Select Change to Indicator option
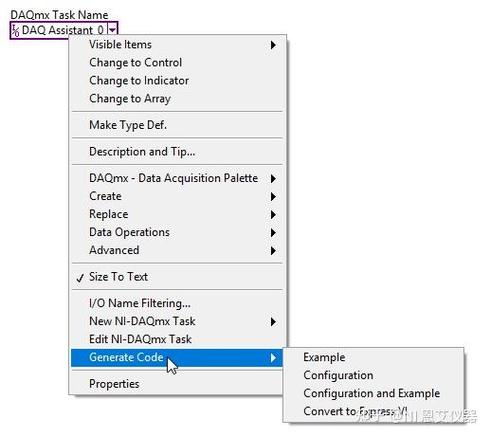The height and width of the screenshot is (437, 490). 177,81
